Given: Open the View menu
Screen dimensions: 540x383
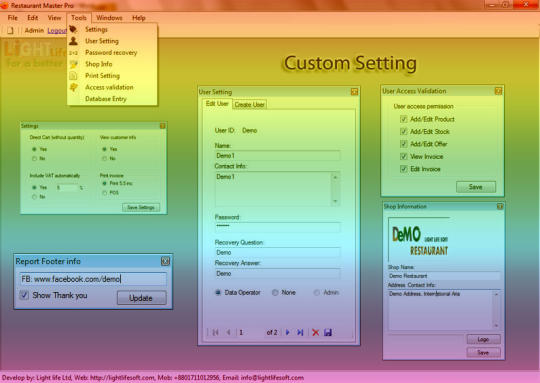Looking at the screenshot, I should coord(54,18).
